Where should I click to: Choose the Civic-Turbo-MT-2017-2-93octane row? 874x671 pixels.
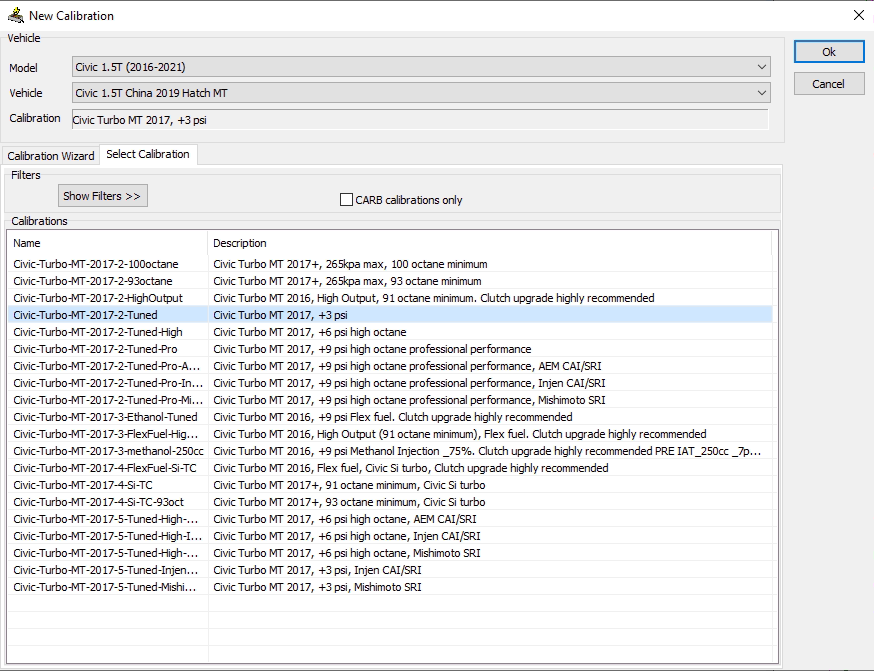pyautogui.click(x=93, y=281)
